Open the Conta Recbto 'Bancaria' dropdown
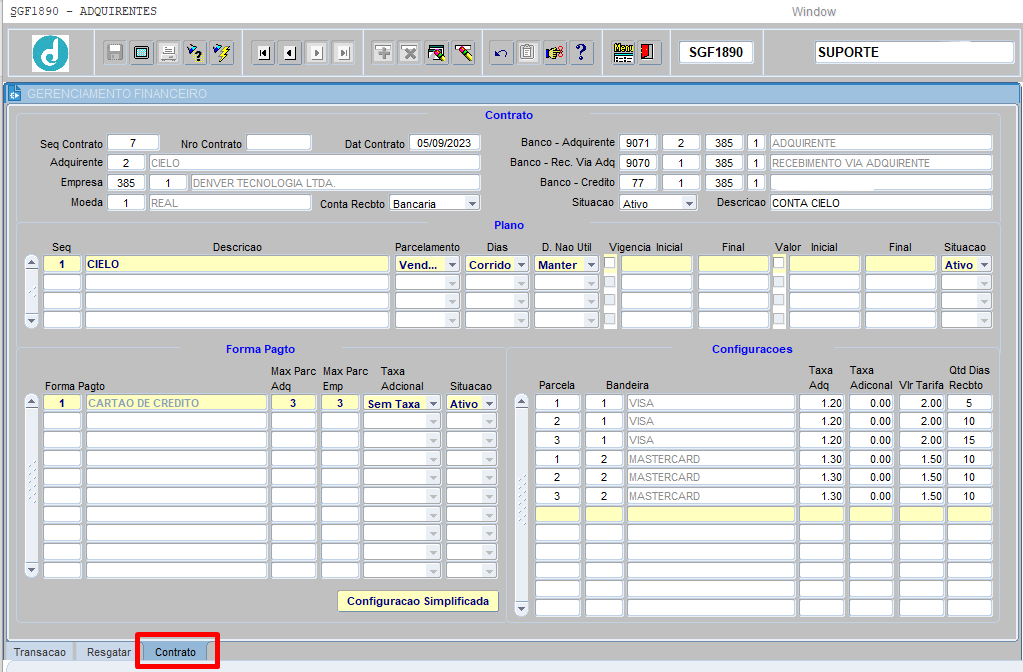 (x=472, y=204)
